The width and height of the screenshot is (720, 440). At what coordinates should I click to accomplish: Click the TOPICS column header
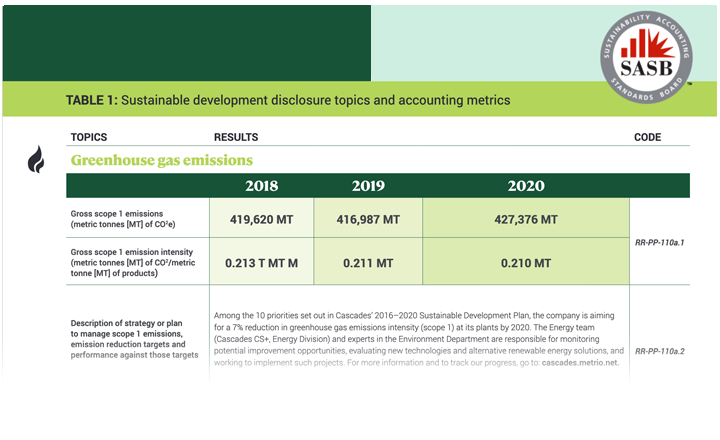point(89,137)
